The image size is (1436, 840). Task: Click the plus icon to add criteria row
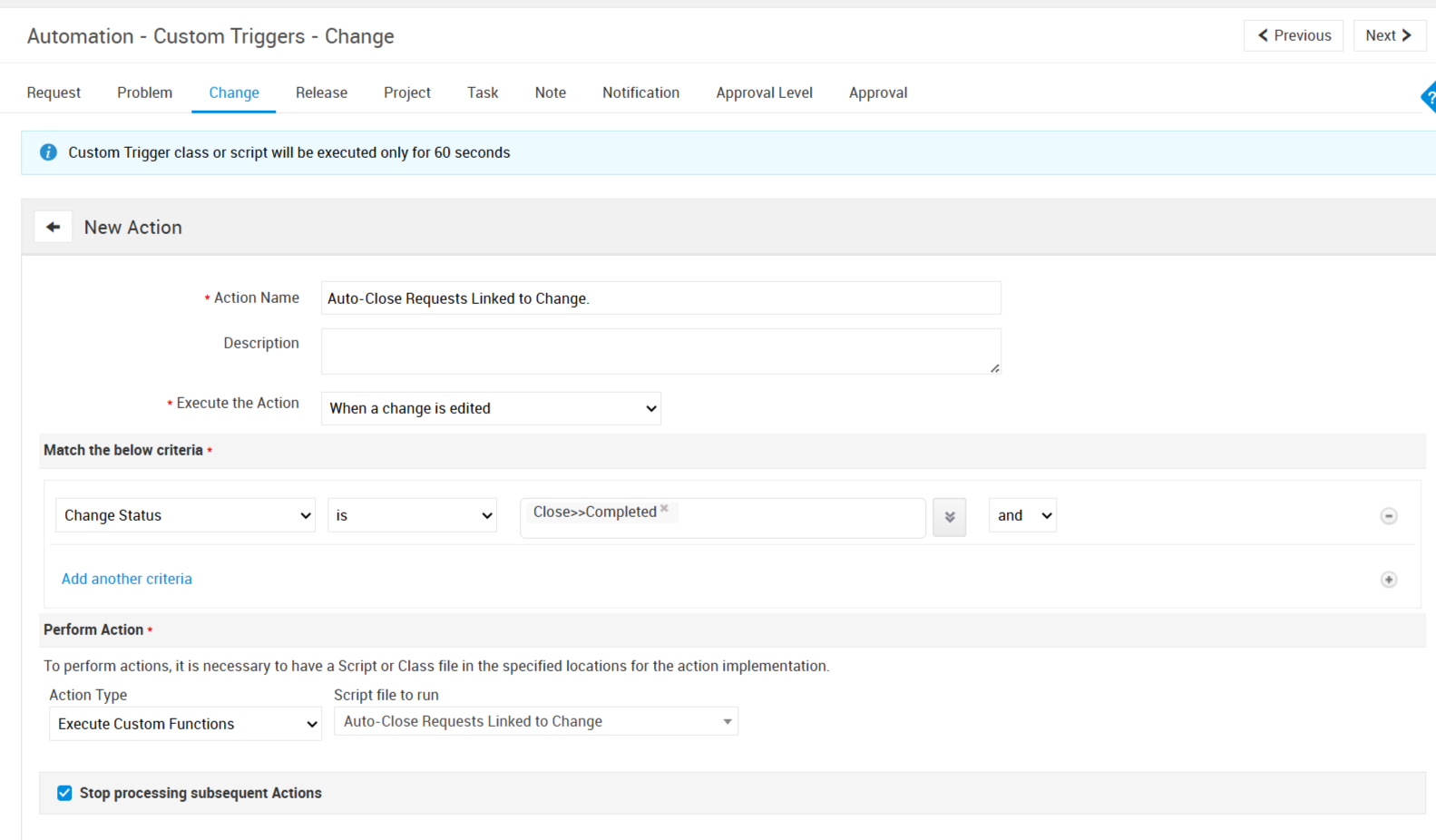click(x=1388, y=580)
